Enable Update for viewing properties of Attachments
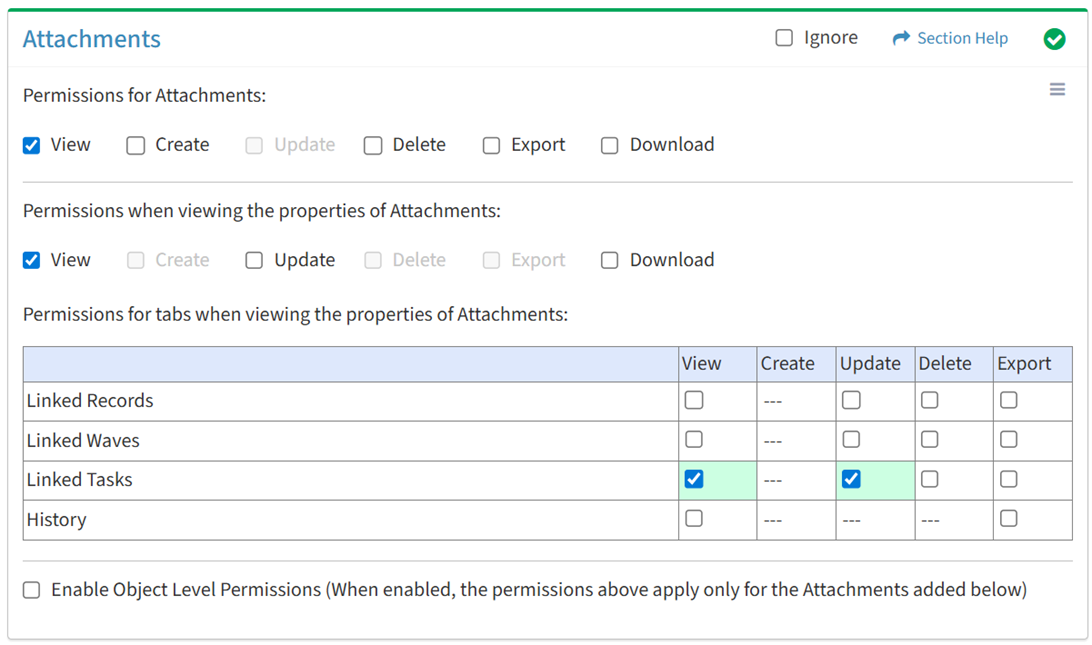 pos(254,260)
